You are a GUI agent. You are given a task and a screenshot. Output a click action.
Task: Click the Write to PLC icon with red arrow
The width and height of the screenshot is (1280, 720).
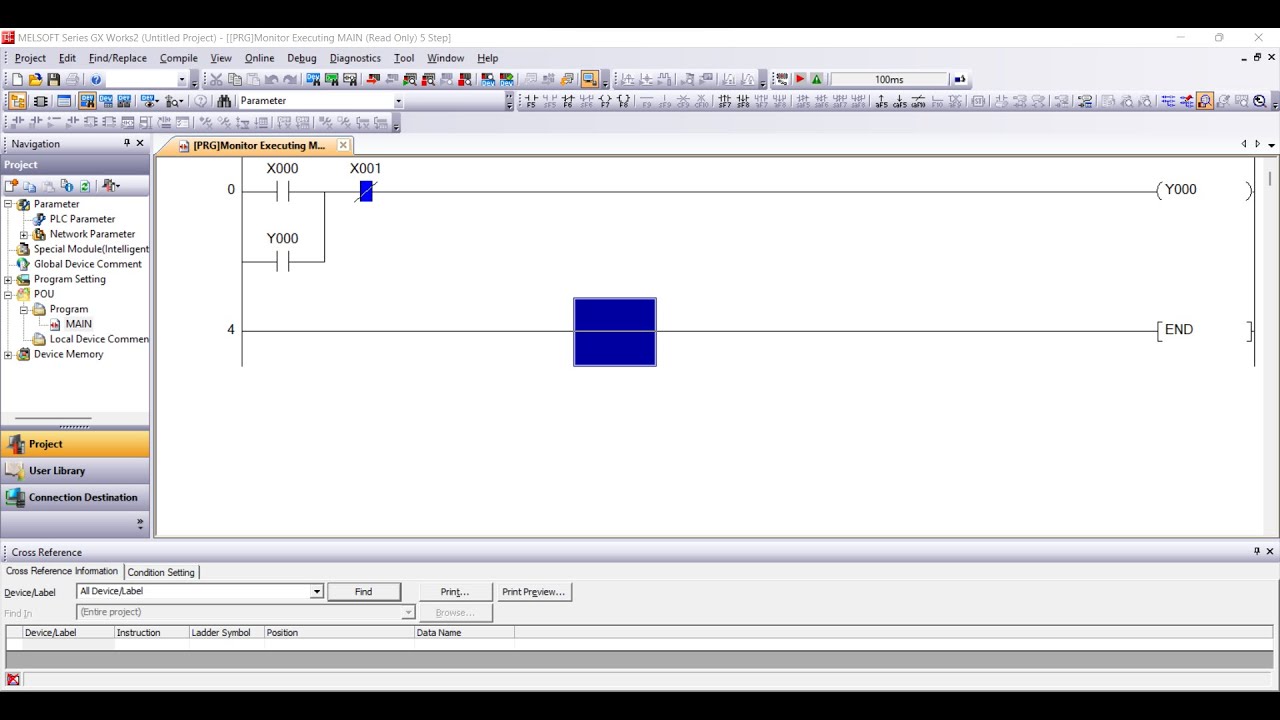click(x=373, y=79)
